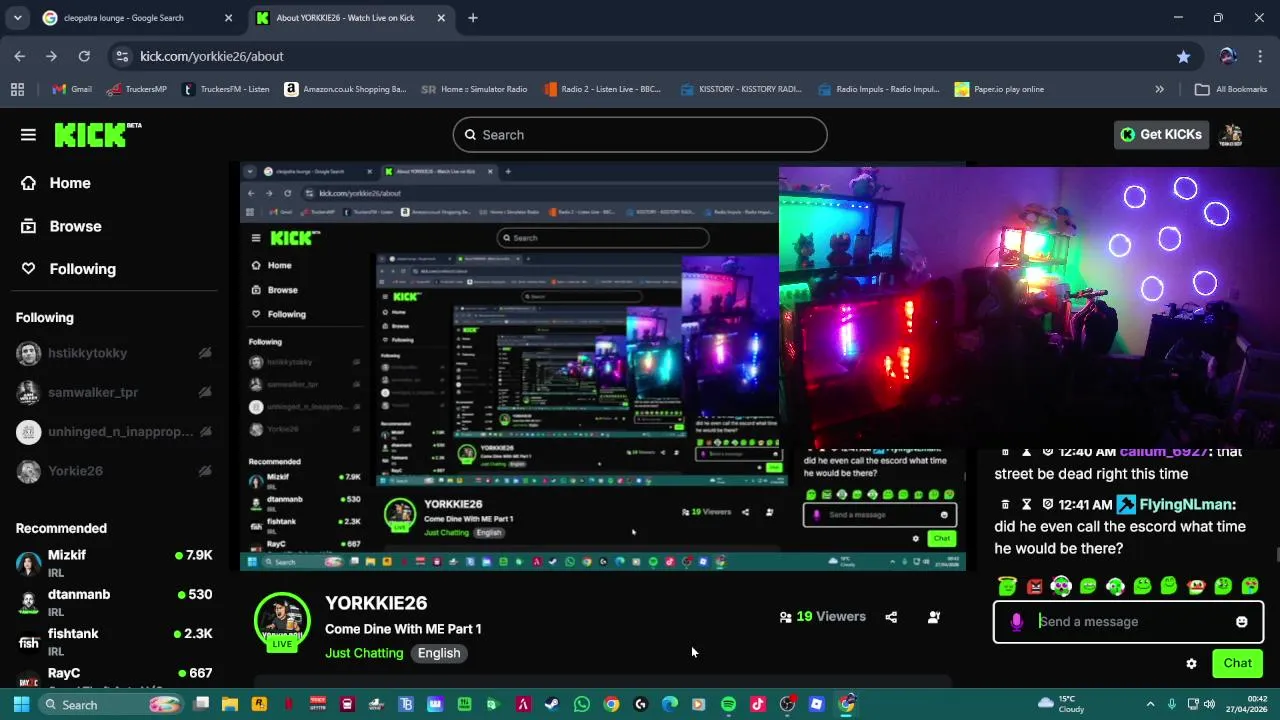1280x720 pixels.
Task: Click the Kick search box
Action: [640, 135]
